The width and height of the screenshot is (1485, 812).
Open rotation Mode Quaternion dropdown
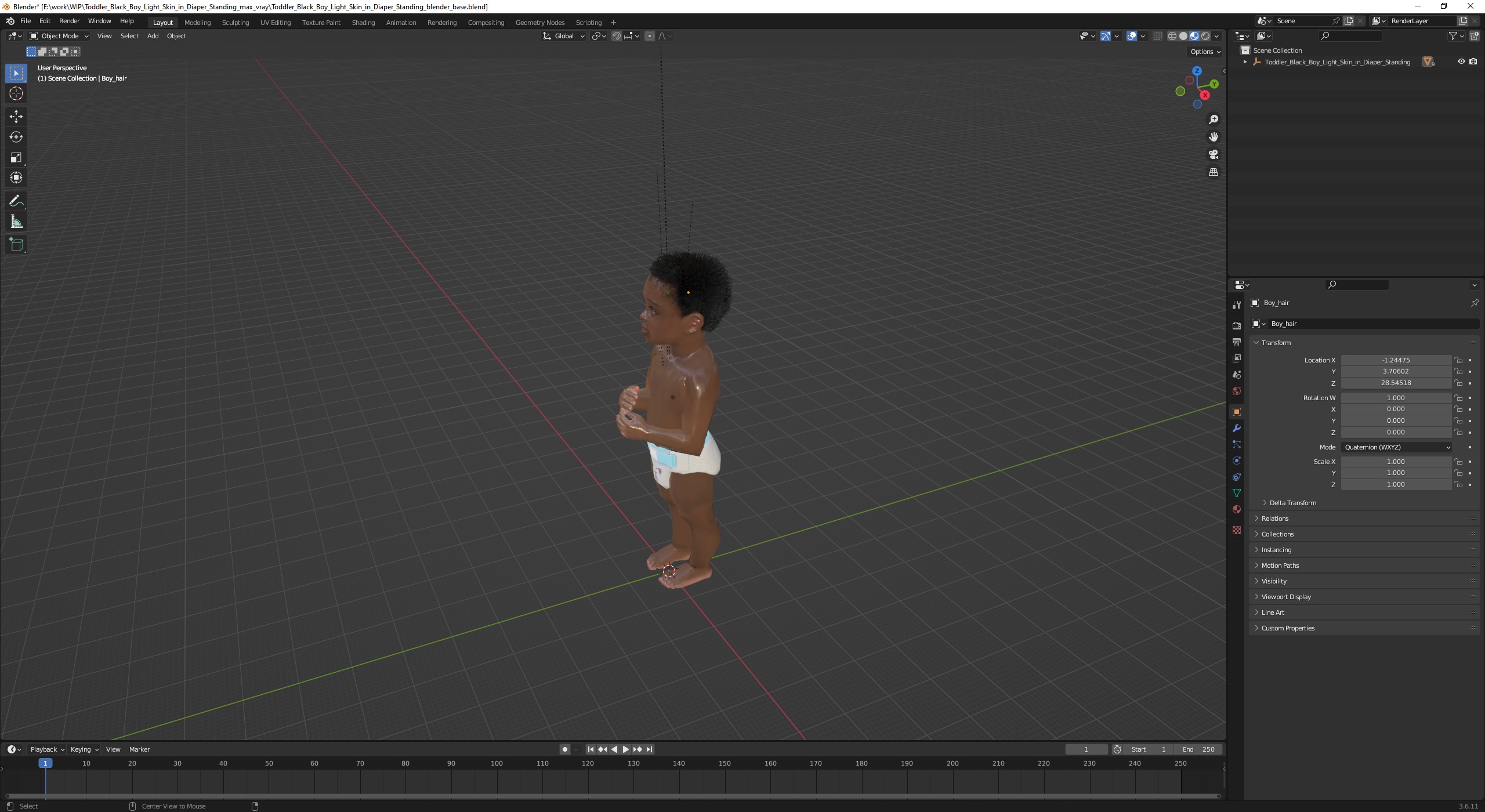[x=1396, y=447]
